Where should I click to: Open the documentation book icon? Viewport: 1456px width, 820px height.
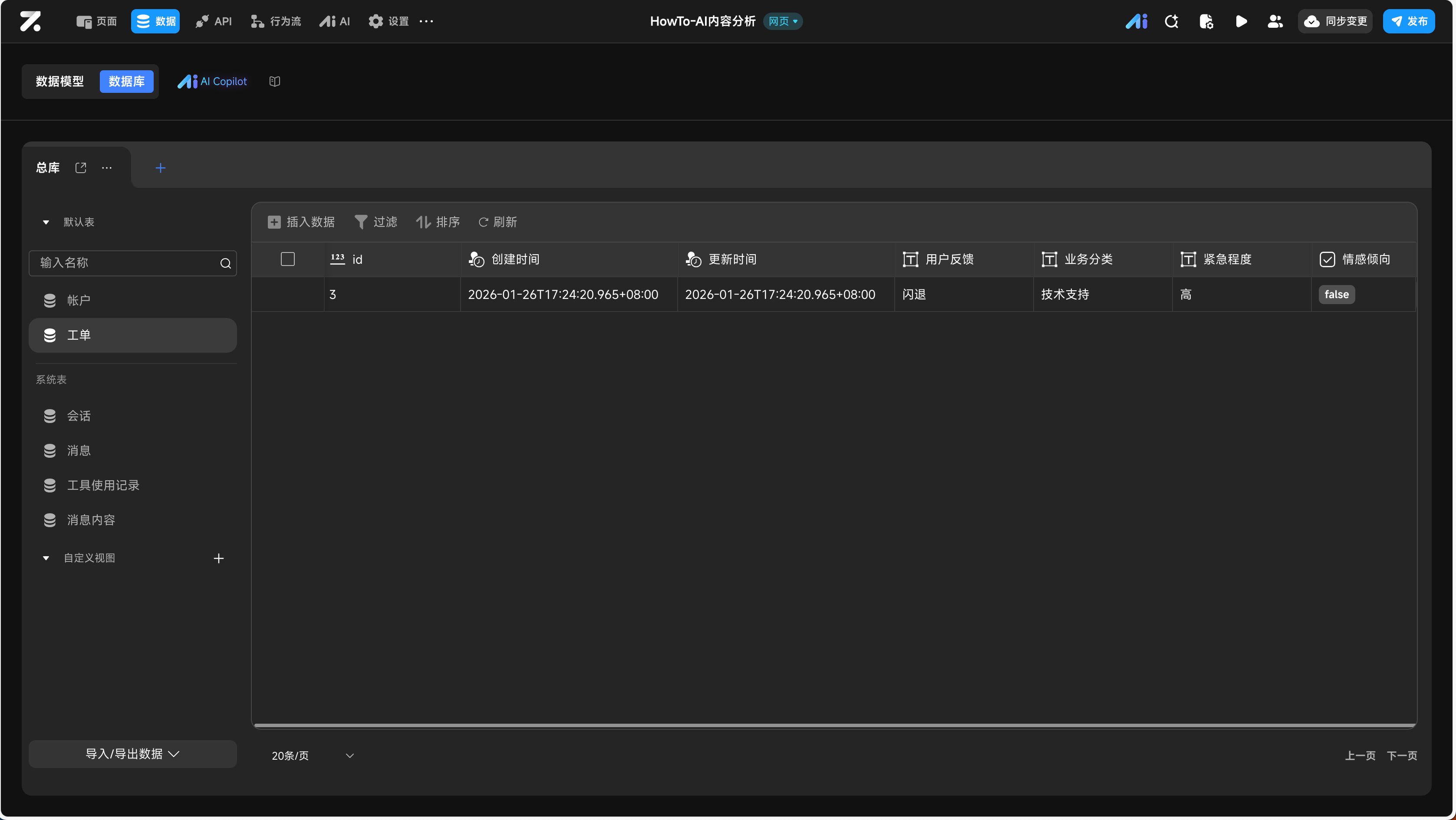click(275, 81)
